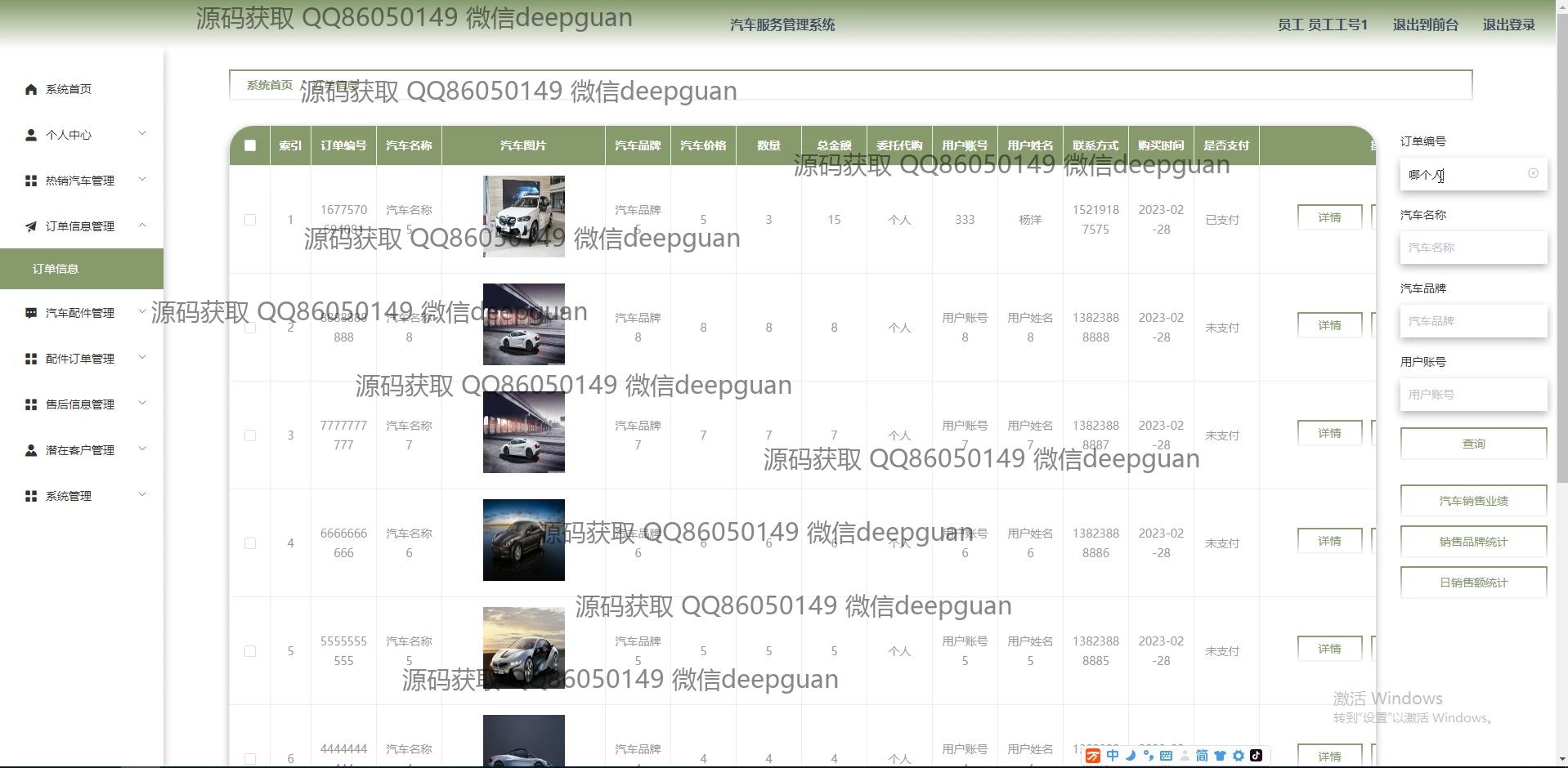This screenshot has height=768, width=1568.
Task: Expand the 汽车配件管理 menu chevron
Action: click(x=142, y=312)
